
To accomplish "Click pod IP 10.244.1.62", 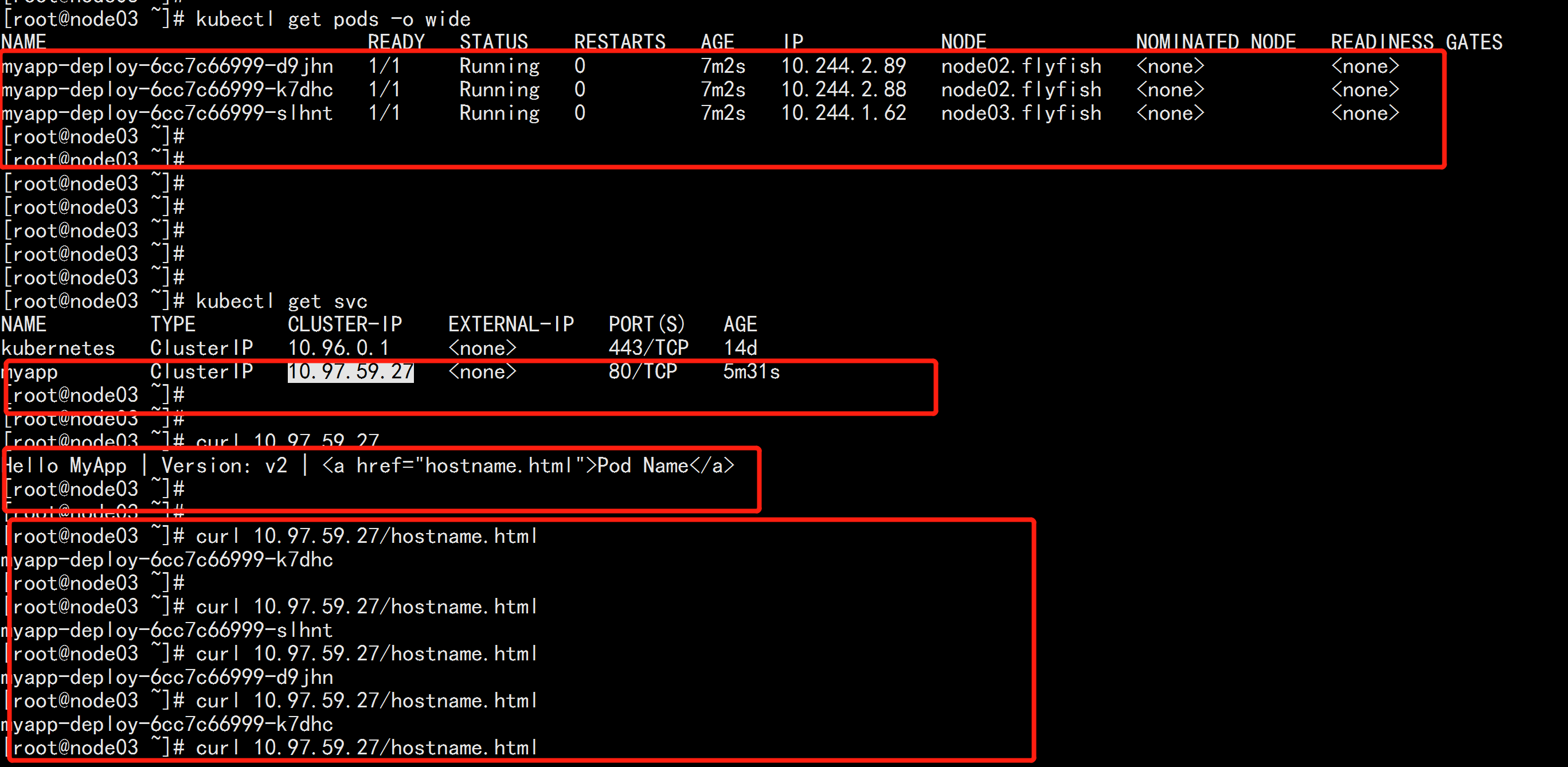I will [844, 114].
